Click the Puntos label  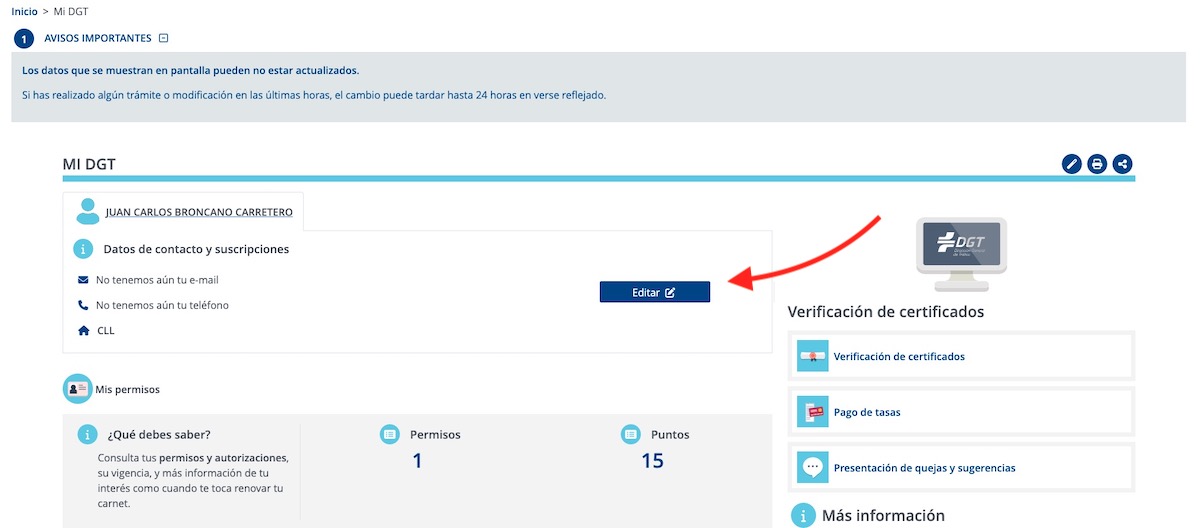tap(670, 435)
